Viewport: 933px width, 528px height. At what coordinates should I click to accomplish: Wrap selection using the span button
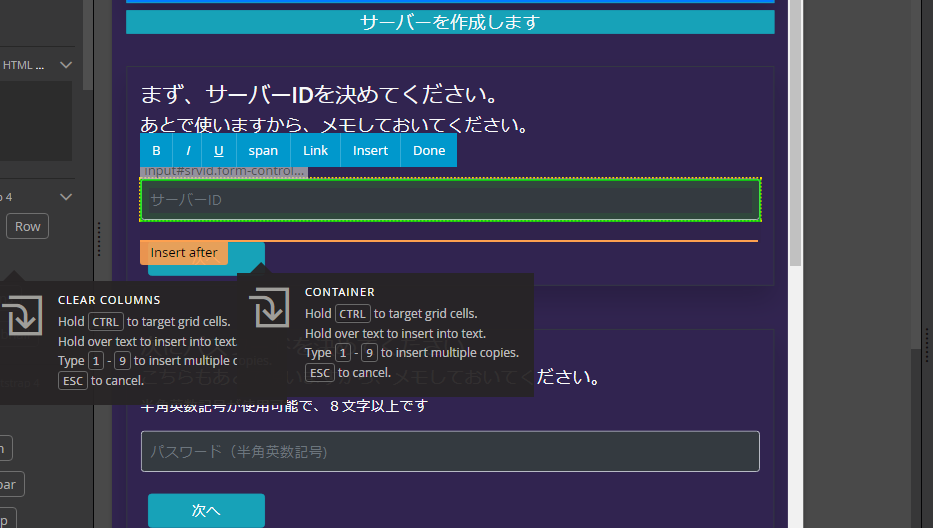(x=263, y=151)
